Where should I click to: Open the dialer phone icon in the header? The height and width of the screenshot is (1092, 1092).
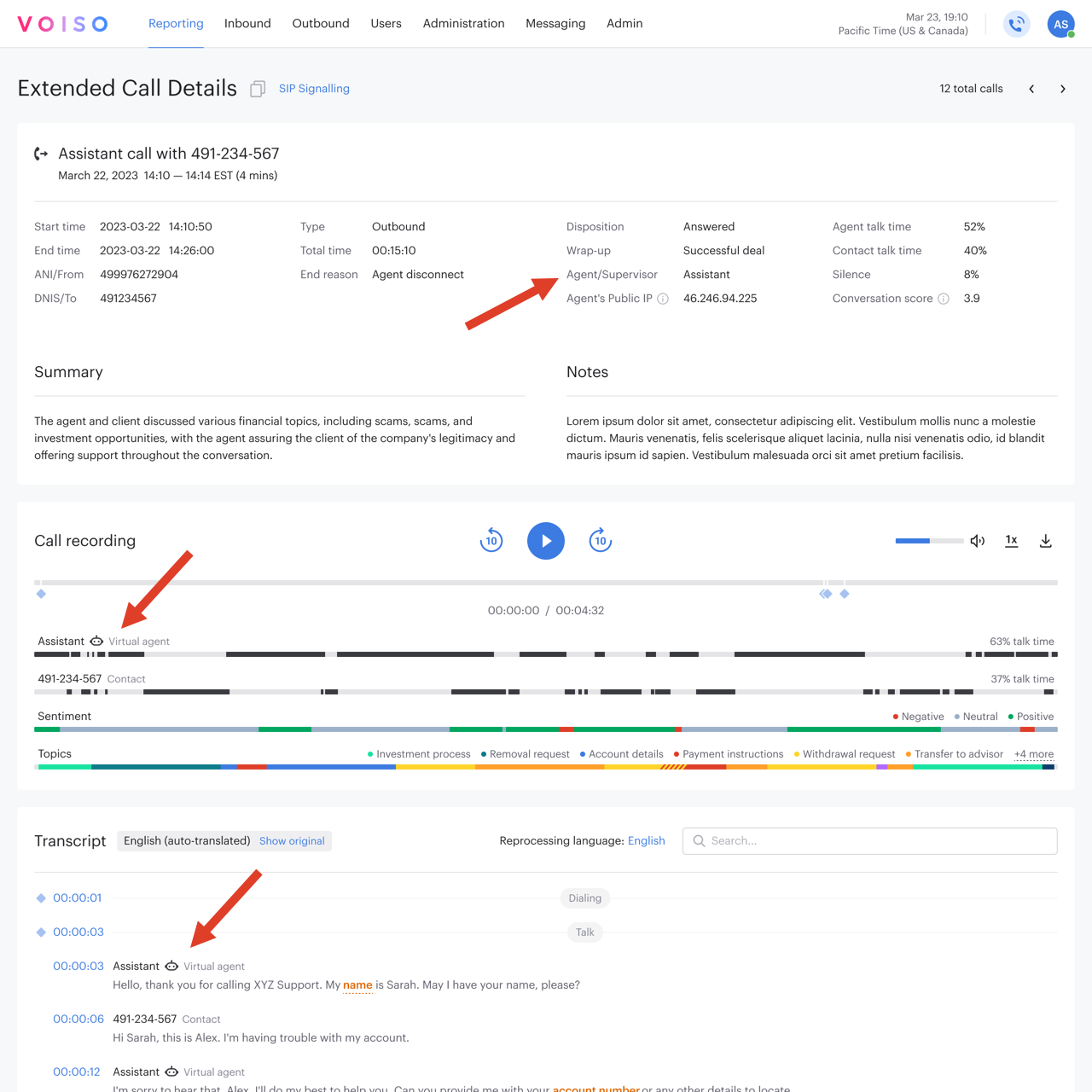[1016, 24]
